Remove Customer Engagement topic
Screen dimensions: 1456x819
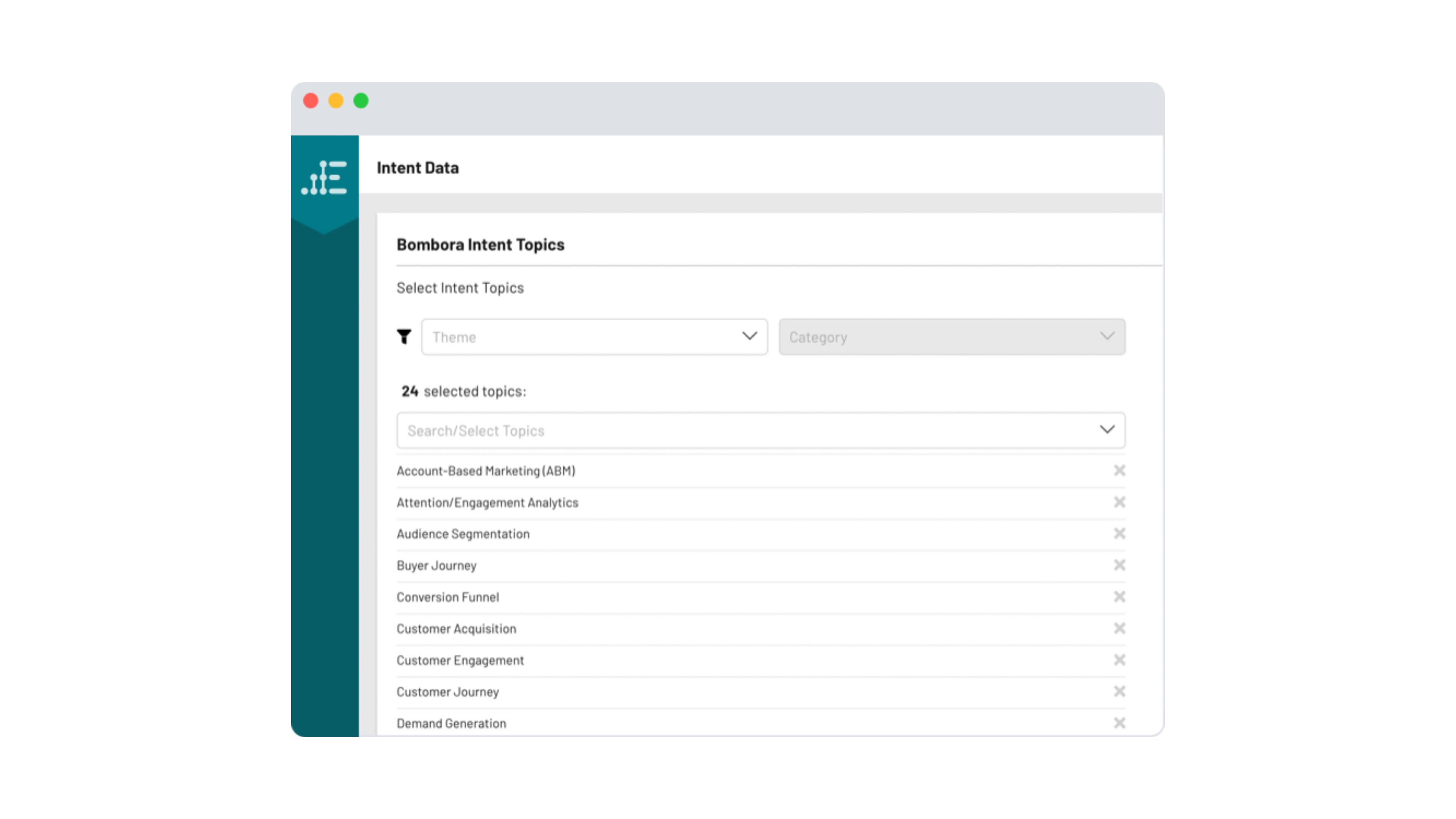coord(1119,660)
